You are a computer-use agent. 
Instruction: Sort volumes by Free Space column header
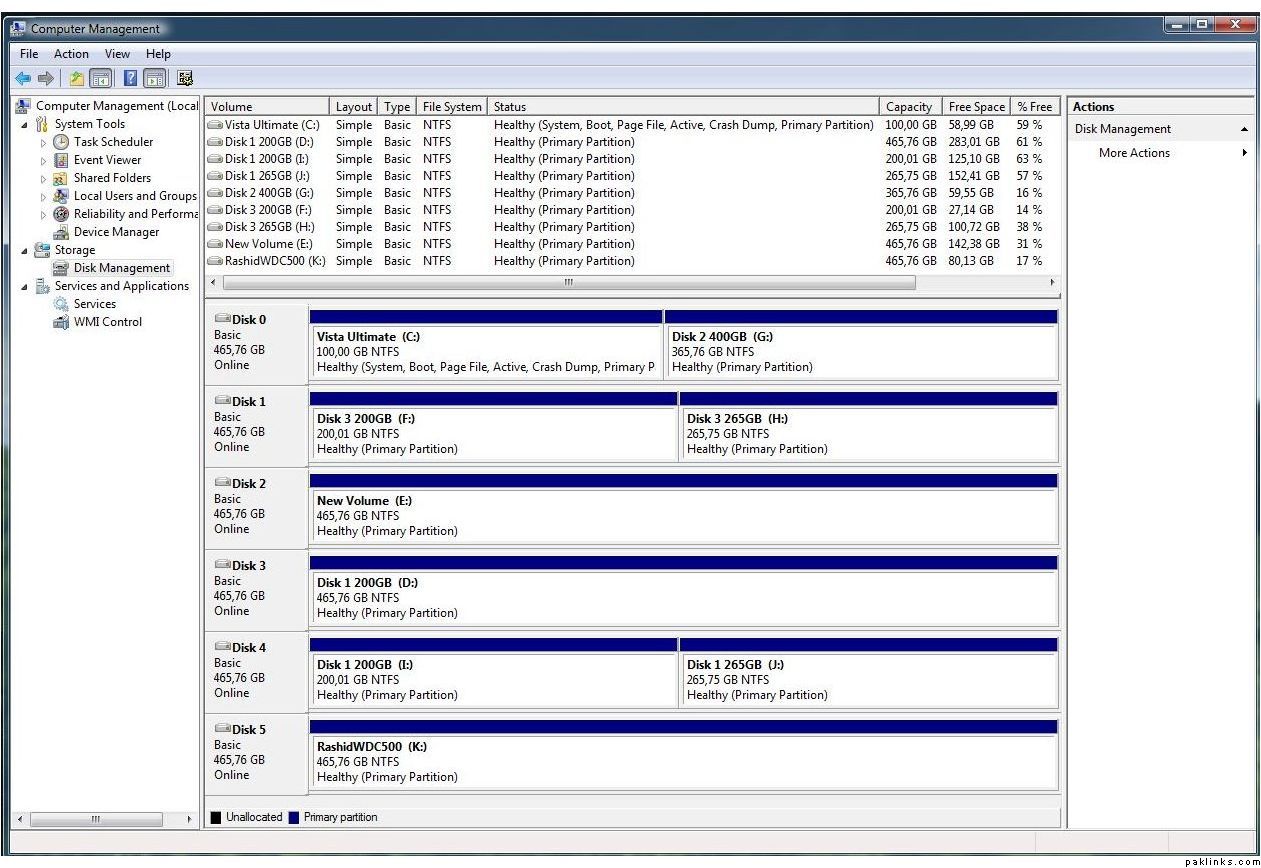click(x=976, y=107)
